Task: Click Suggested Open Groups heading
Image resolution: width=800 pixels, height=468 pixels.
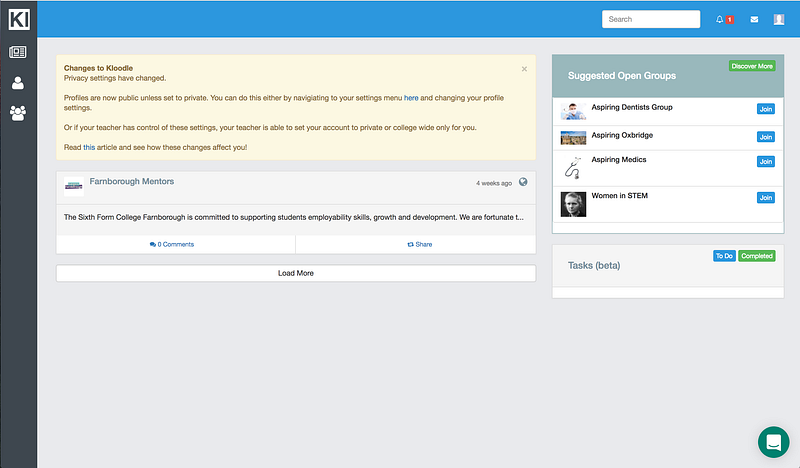Action: click(622, 76)
